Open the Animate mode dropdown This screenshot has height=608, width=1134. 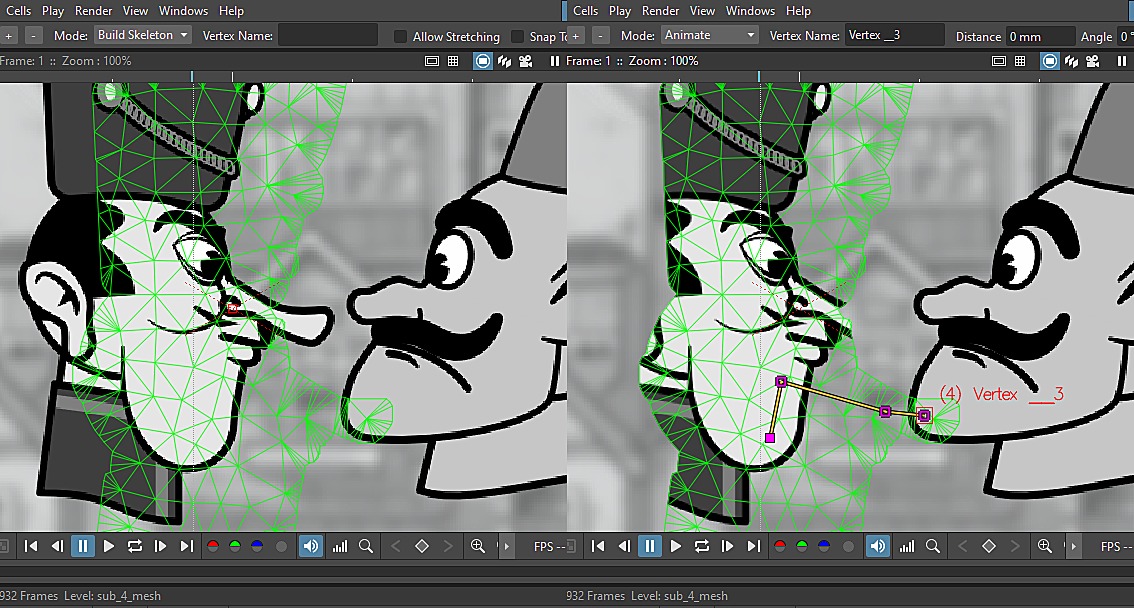pyautogui.click(x=709, y=35)
